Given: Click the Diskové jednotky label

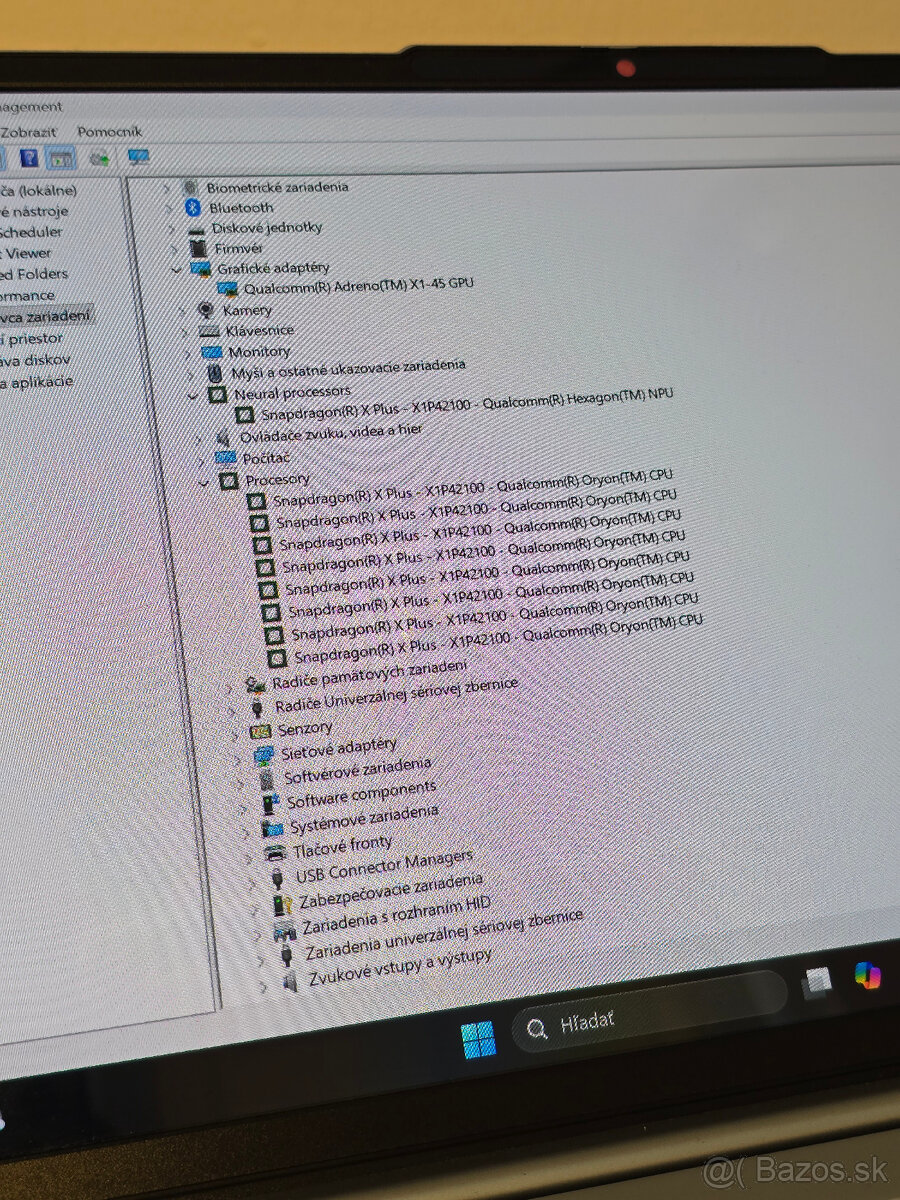Looking at the screenshot, I should tap(266, 227).
